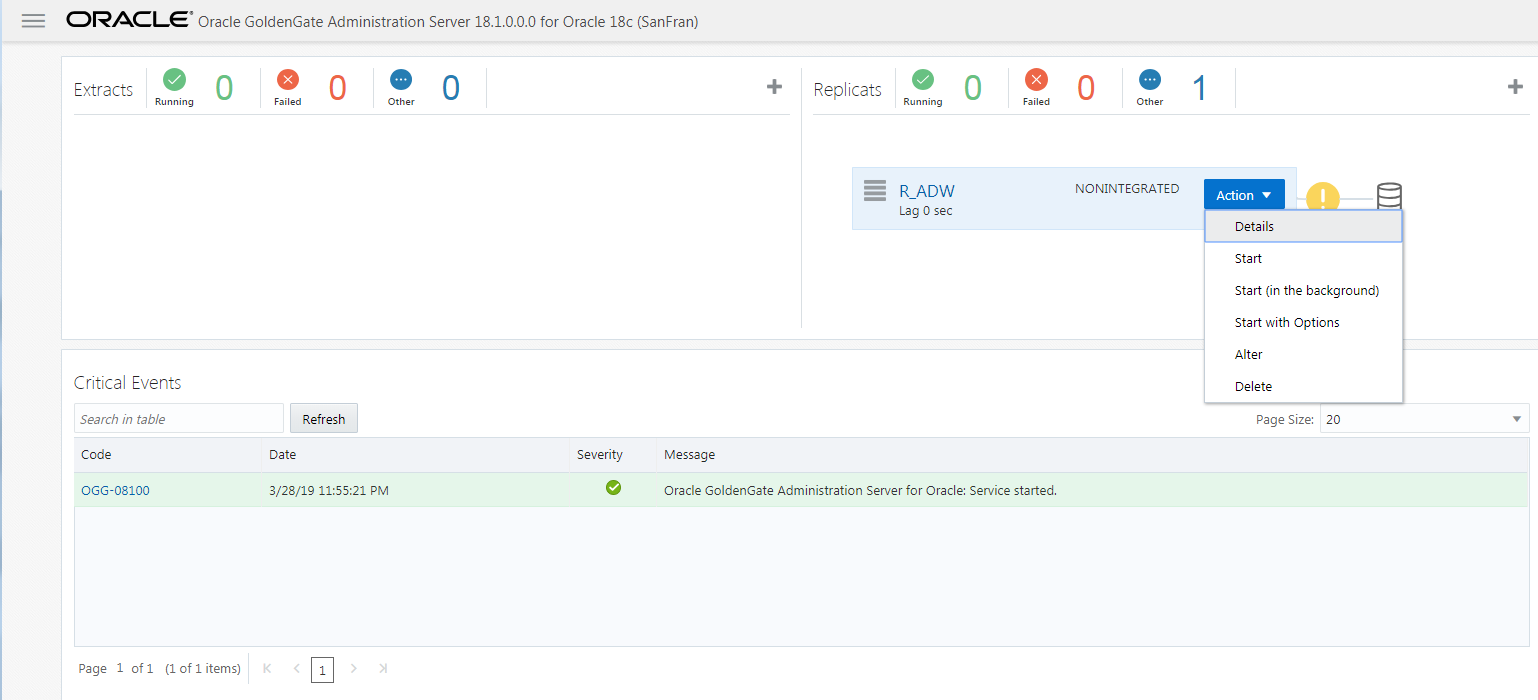
Task: Click the Refresh button
Action: (x=324, y=419)
